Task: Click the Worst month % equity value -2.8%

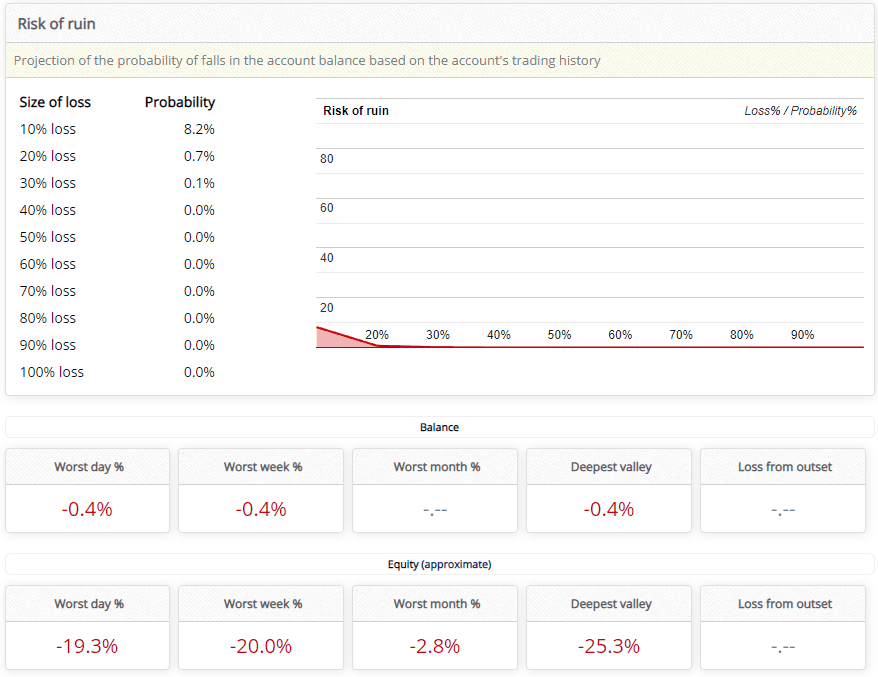Action: tap(434, 646)
